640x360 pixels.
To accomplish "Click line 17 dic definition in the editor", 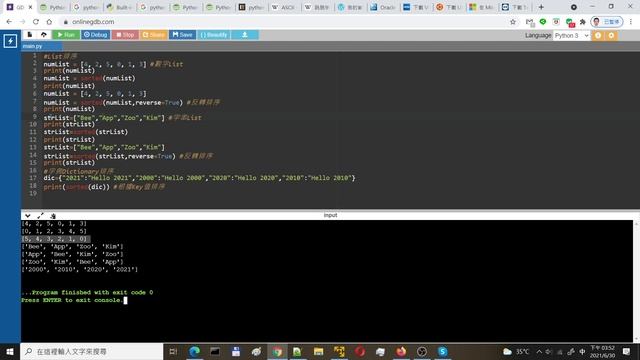I will point(199,178).
